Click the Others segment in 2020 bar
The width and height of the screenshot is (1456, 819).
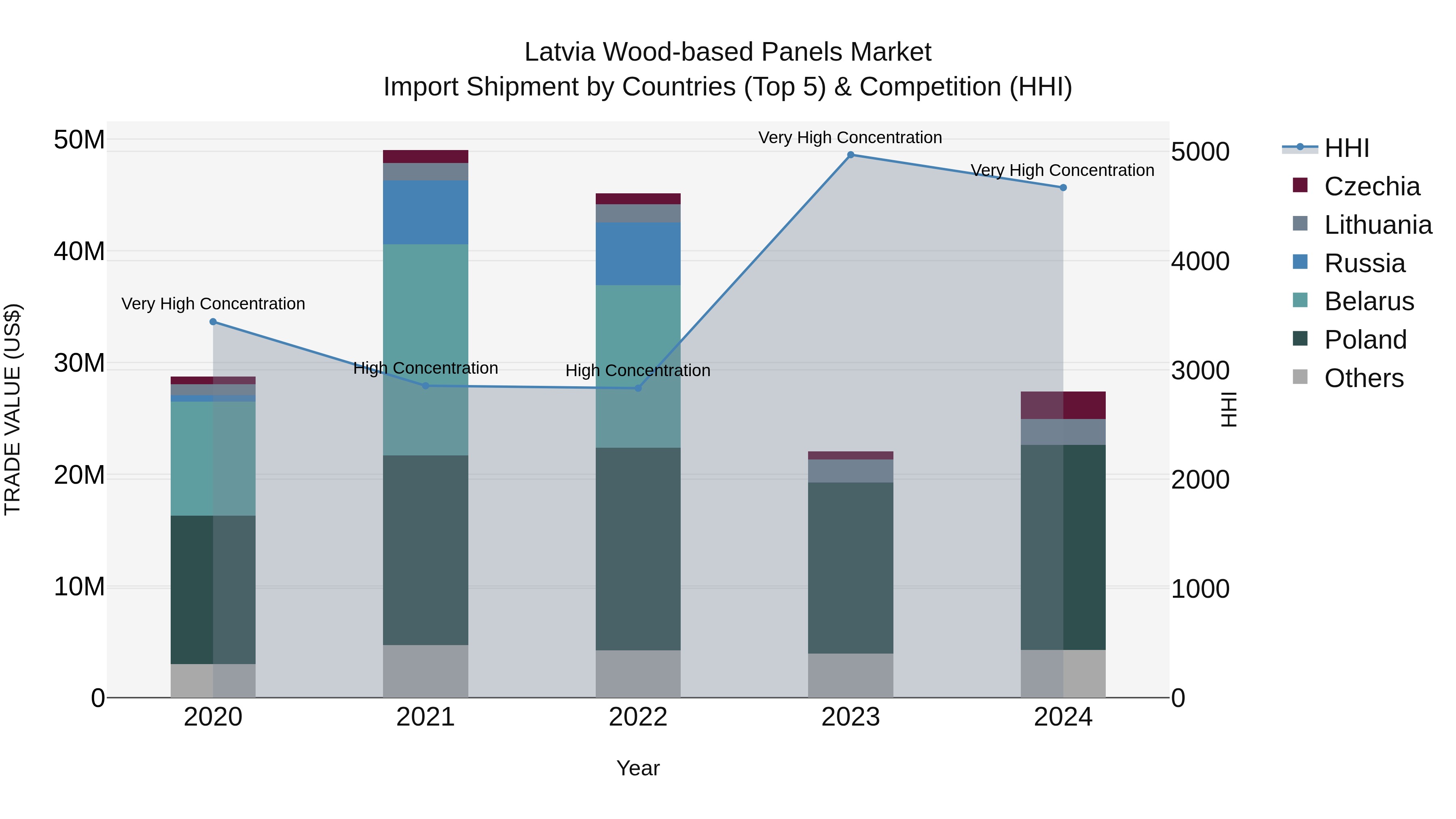213,681
